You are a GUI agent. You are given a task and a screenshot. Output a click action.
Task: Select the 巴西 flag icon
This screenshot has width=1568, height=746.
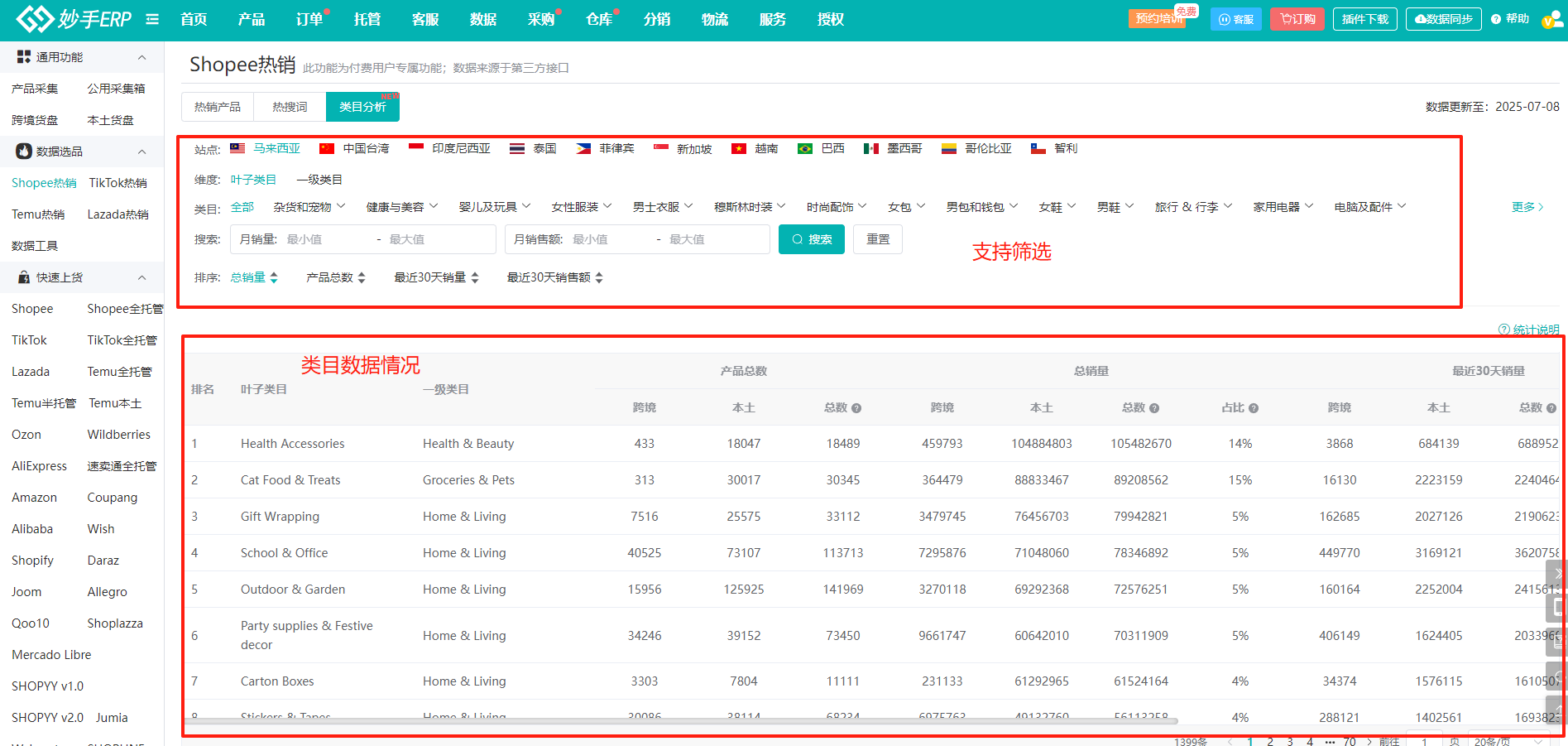click(x=805, y=148)
